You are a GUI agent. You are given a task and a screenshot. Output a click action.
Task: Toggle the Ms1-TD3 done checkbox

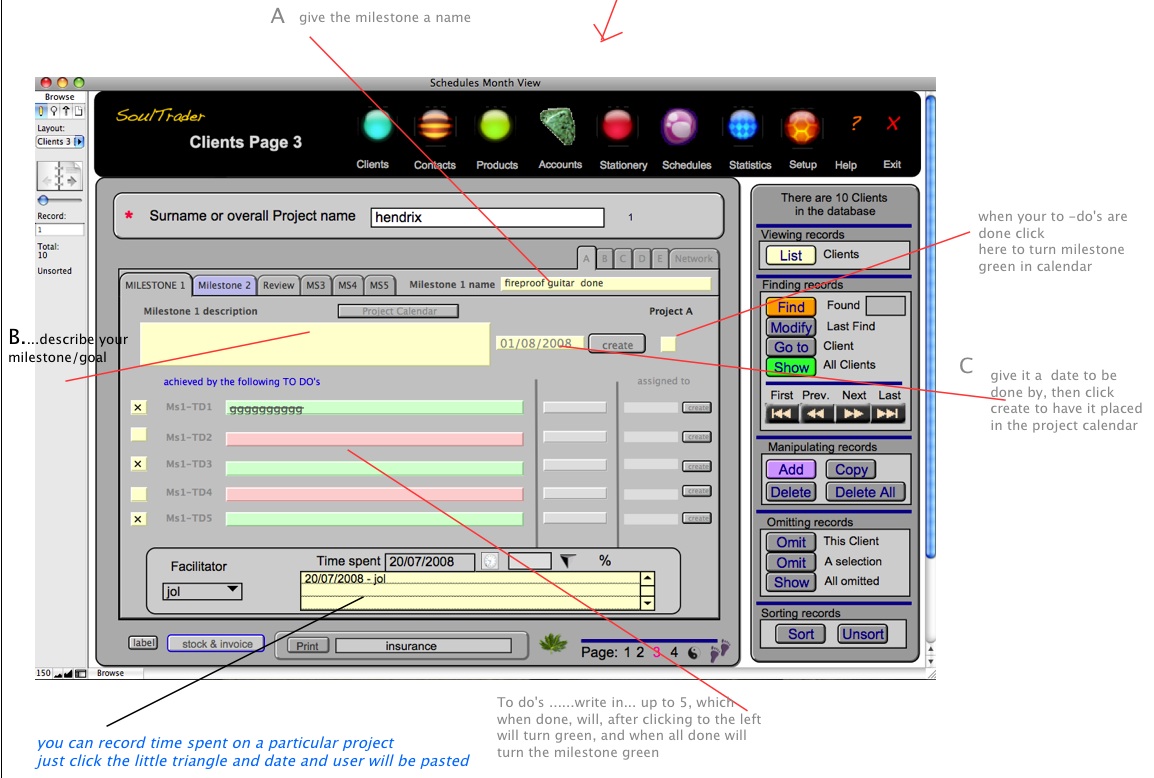138,464
